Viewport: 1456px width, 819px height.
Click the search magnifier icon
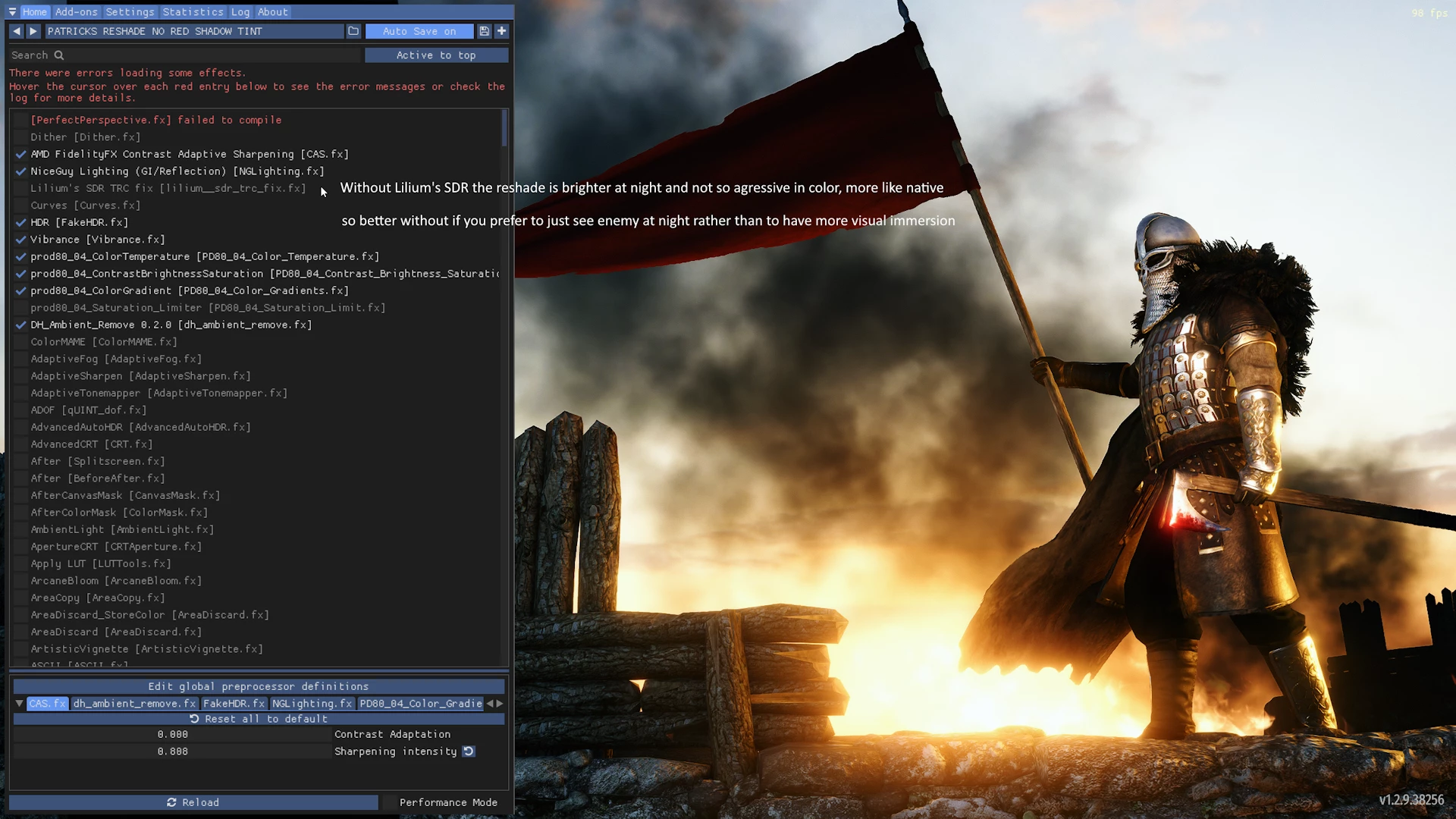coord(59,55)
